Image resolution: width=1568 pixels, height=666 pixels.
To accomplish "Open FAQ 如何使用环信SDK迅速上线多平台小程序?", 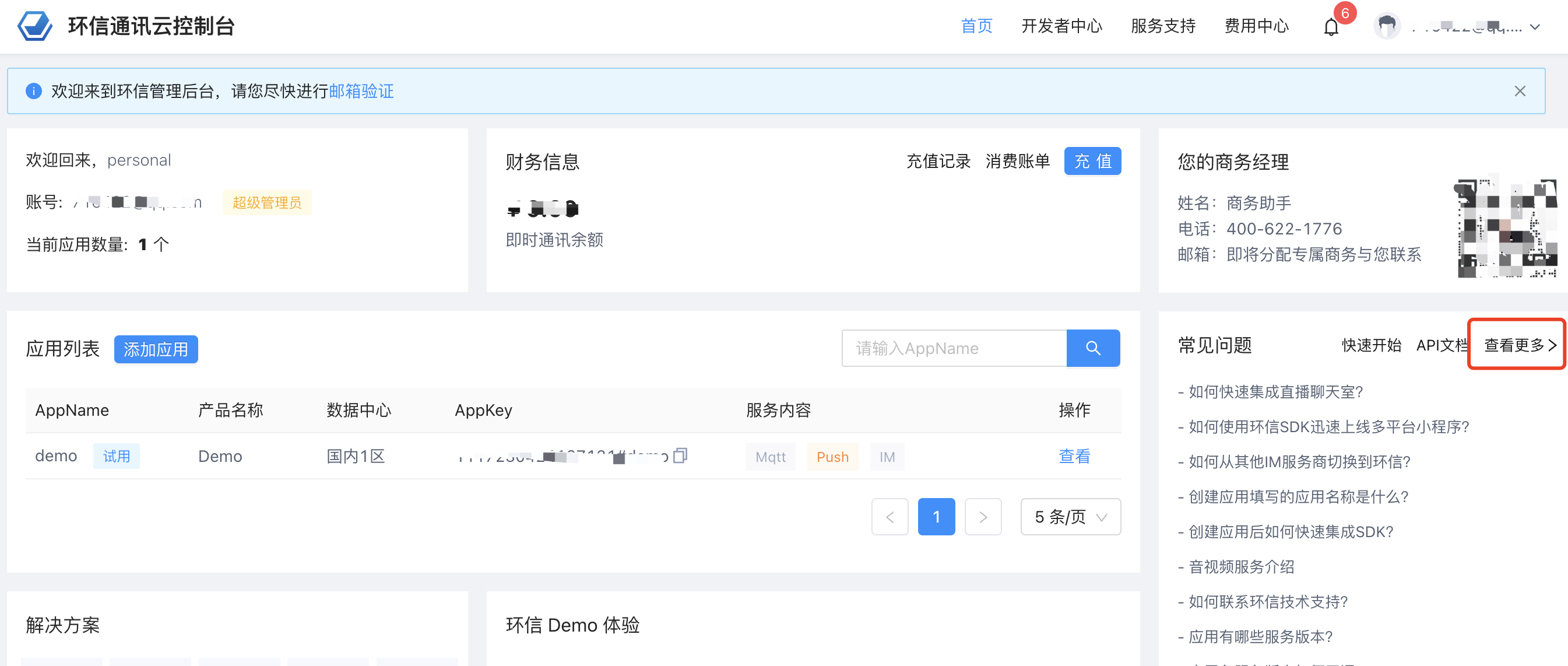I will (x=1328, y=427).
